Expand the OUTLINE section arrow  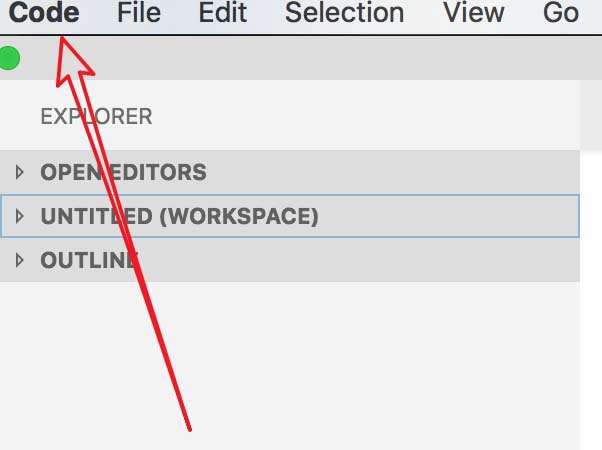[19, 260]
